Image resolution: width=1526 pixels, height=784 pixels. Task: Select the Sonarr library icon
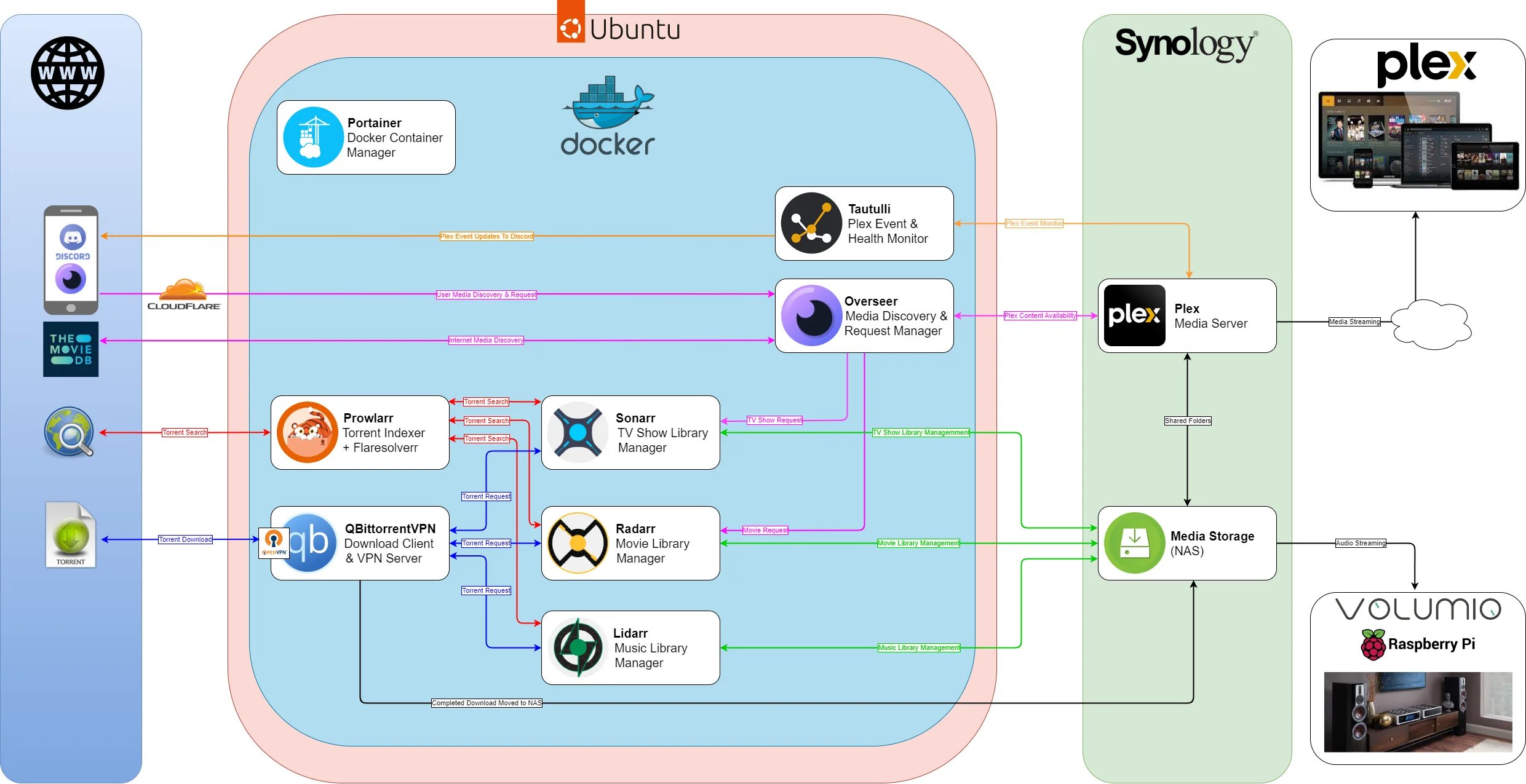pyautogui.click(x=577, y=432)
